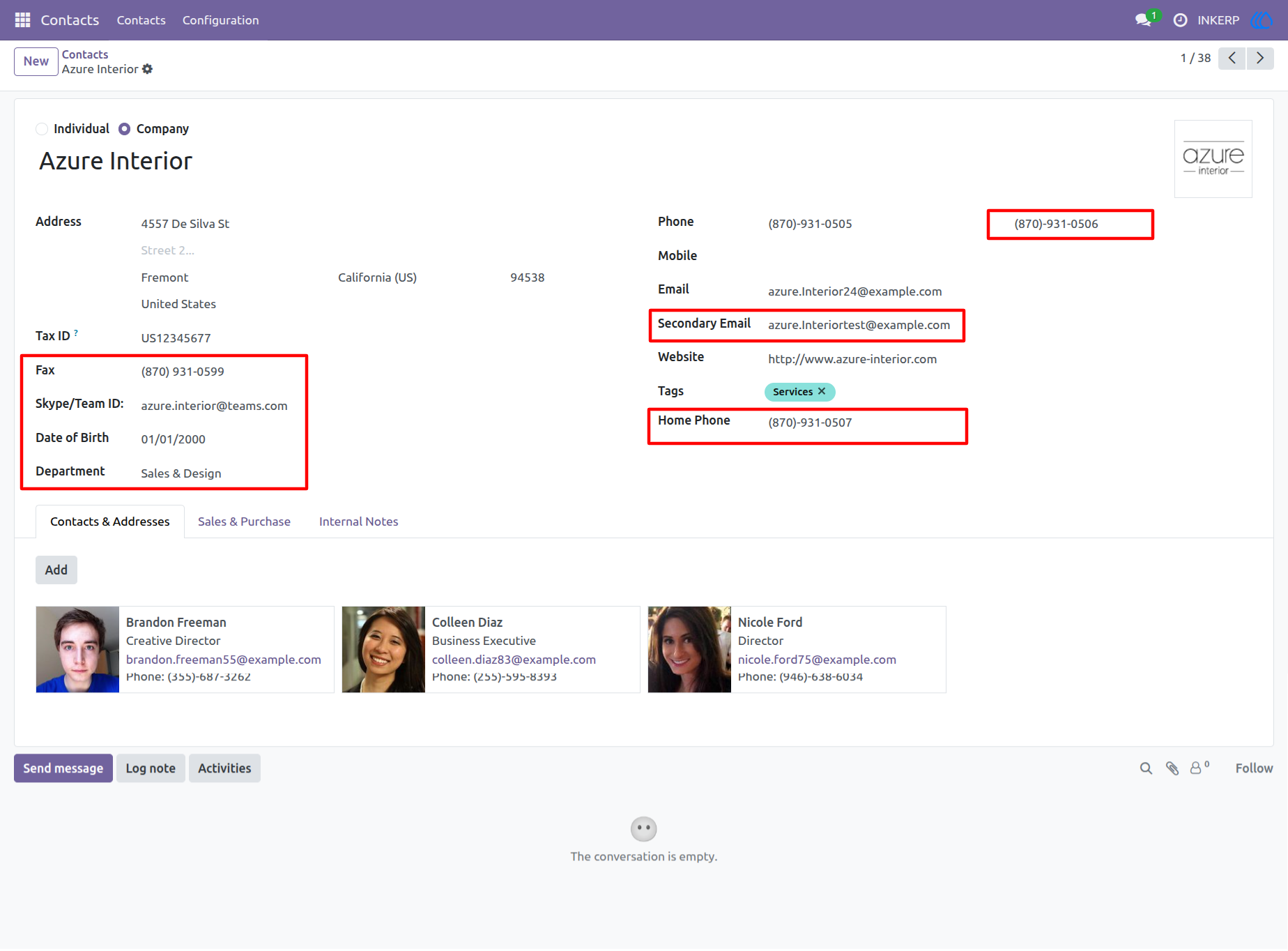
Task: Open the Activities button
Action: [x=224, y=768]
